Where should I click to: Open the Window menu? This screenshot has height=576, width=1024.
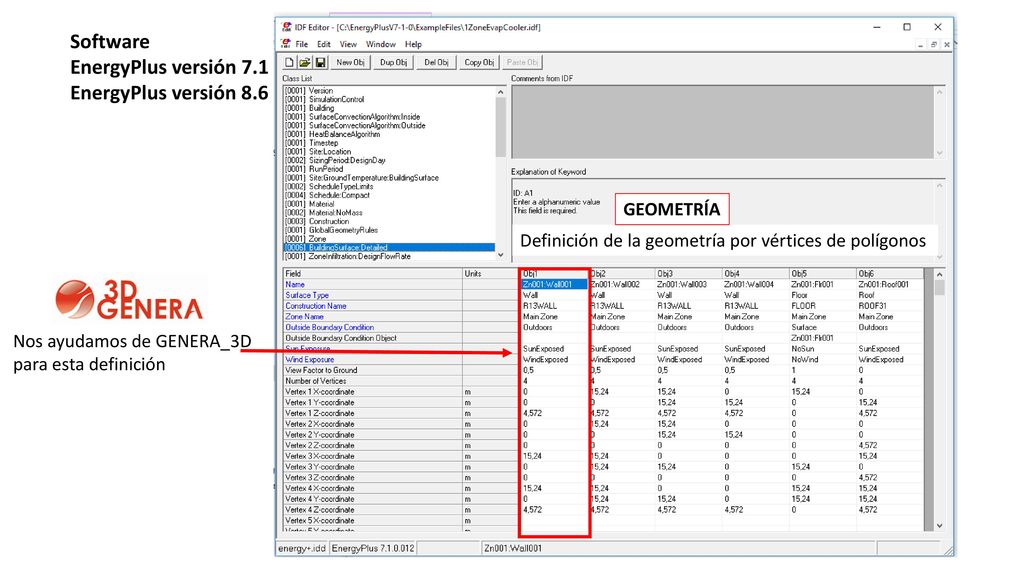point(381,44)
